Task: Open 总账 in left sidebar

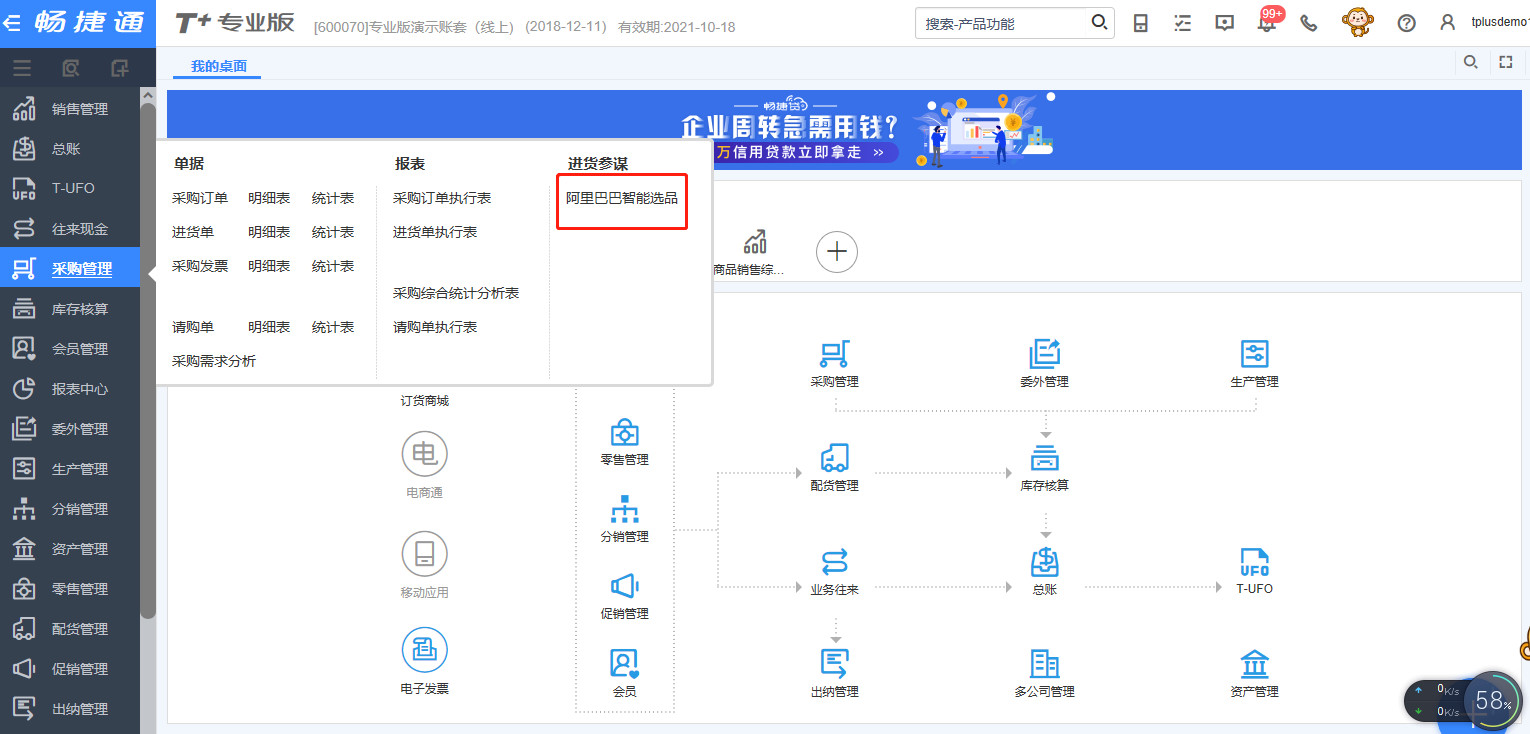Action: [x=70, y=149]
